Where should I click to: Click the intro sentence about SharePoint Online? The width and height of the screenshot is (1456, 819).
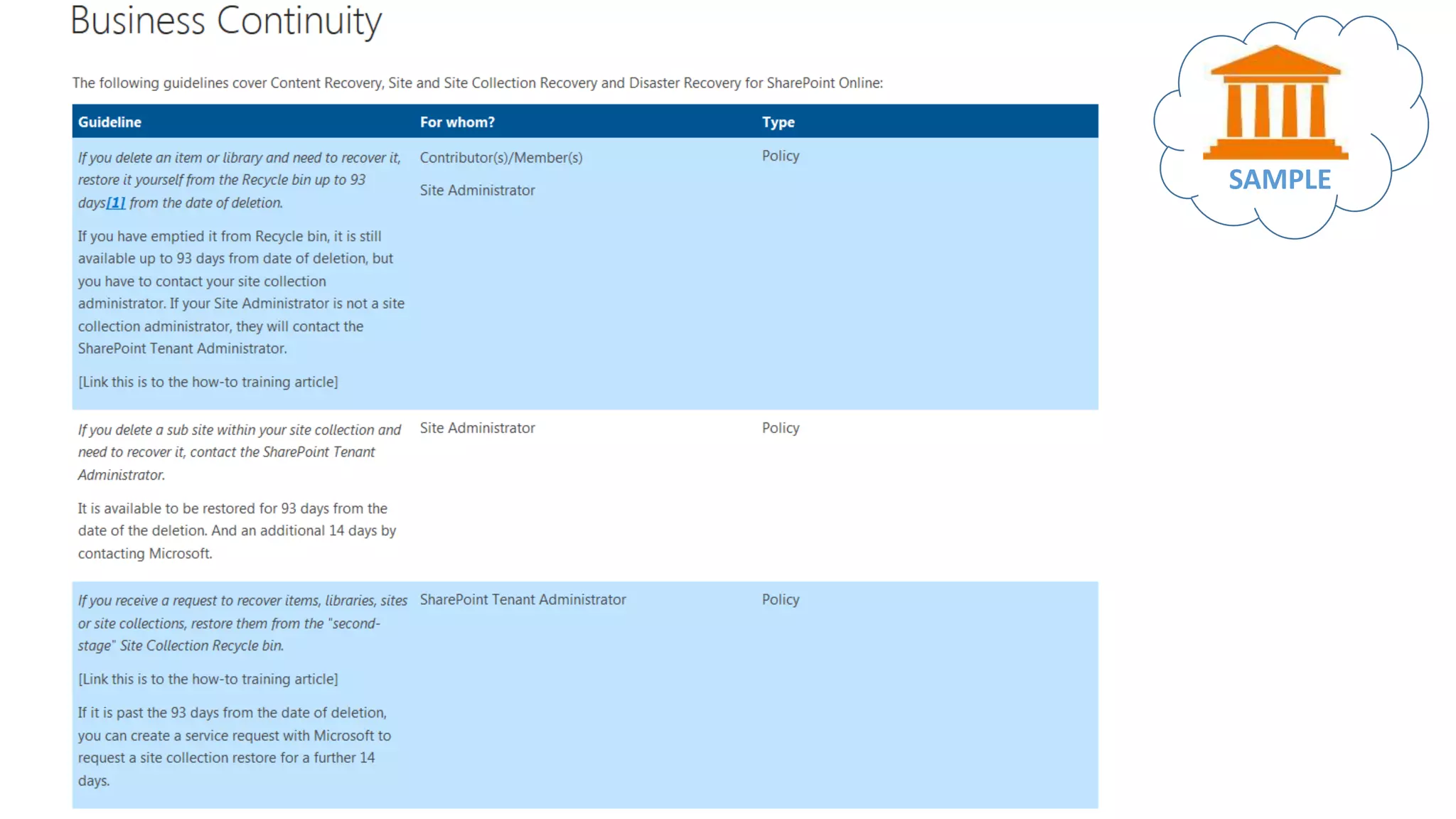pos(477,82)
